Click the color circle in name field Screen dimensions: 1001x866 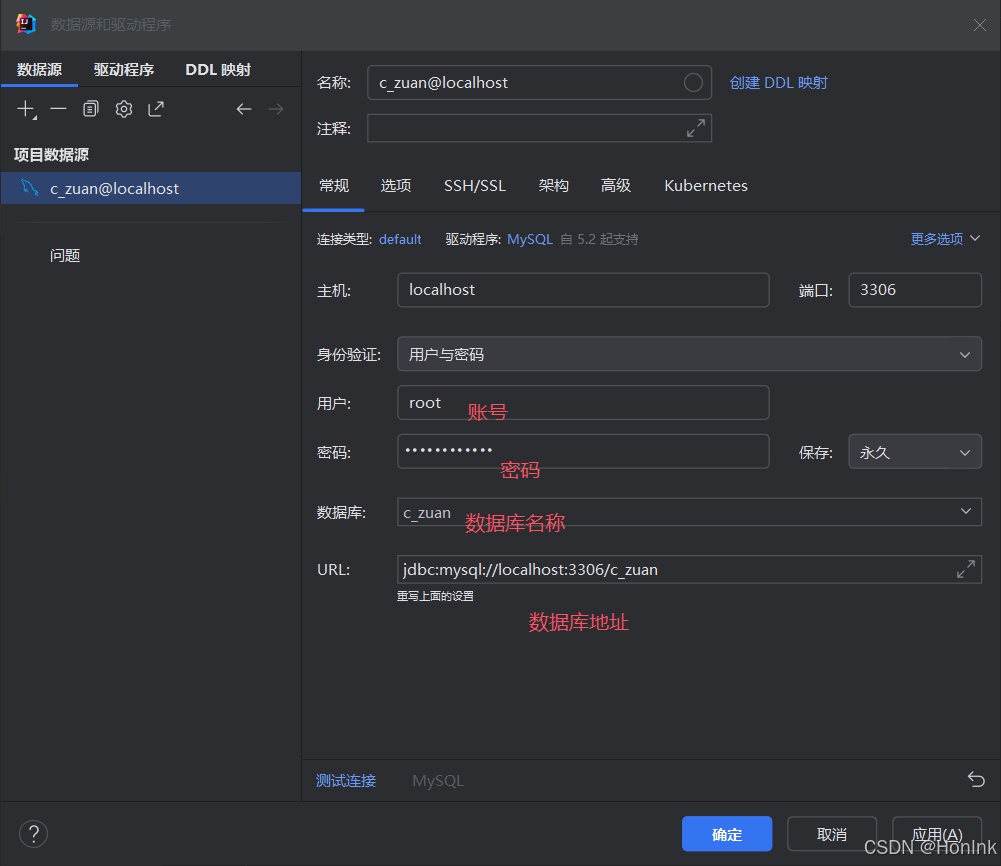pos(693,82)
